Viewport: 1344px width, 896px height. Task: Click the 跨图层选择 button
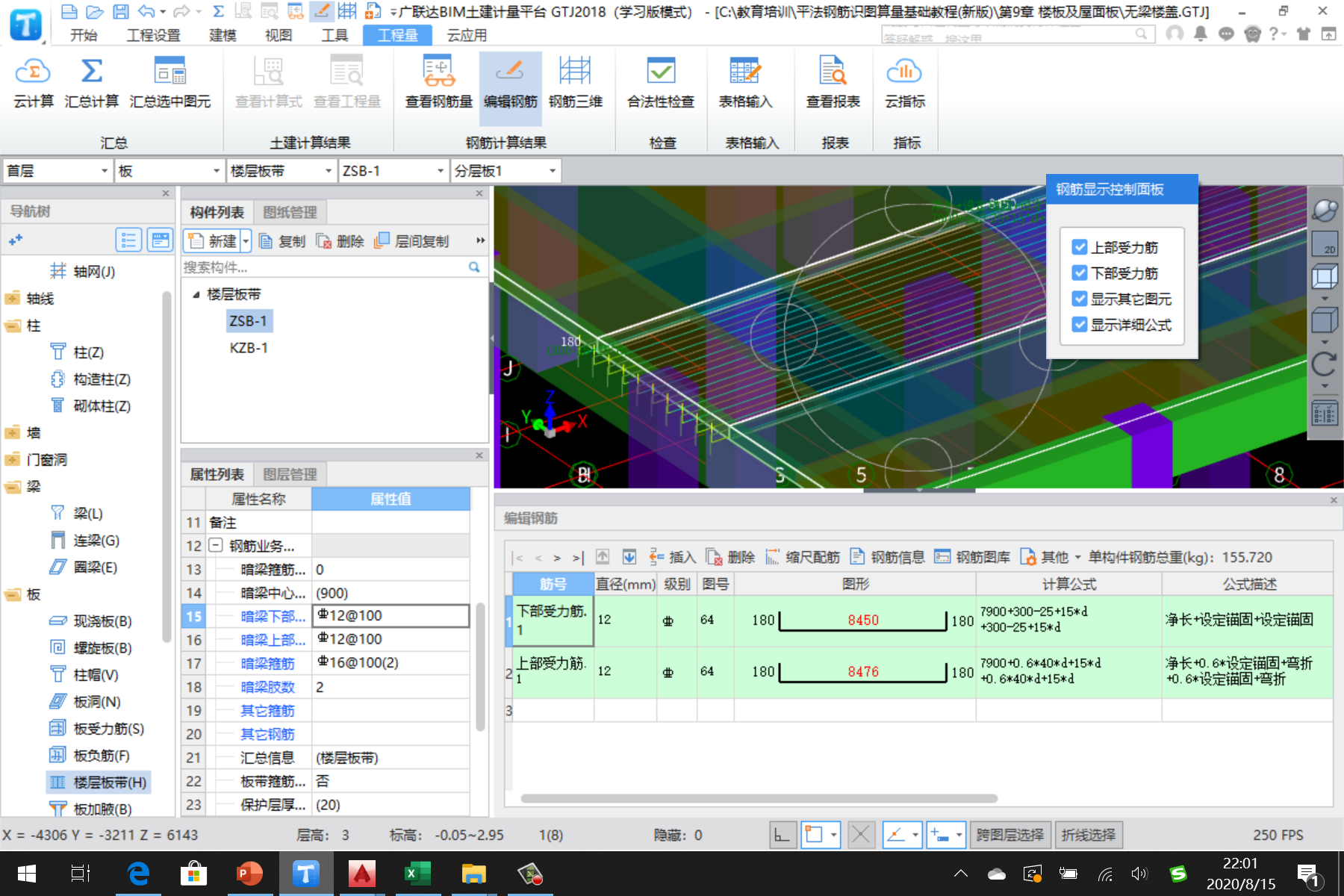point(1010,835)
